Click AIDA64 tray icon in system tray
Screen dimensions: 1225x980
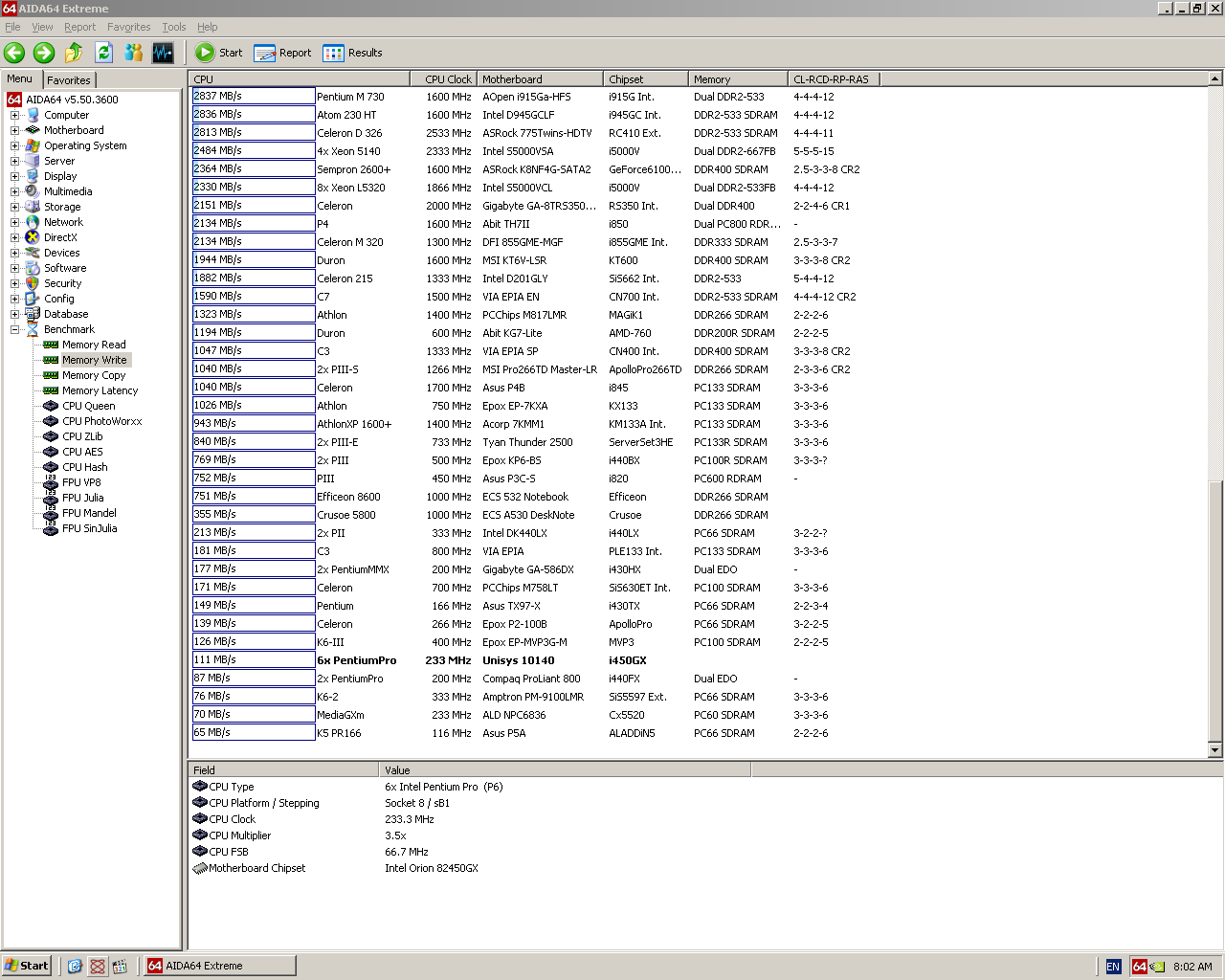1139,967
